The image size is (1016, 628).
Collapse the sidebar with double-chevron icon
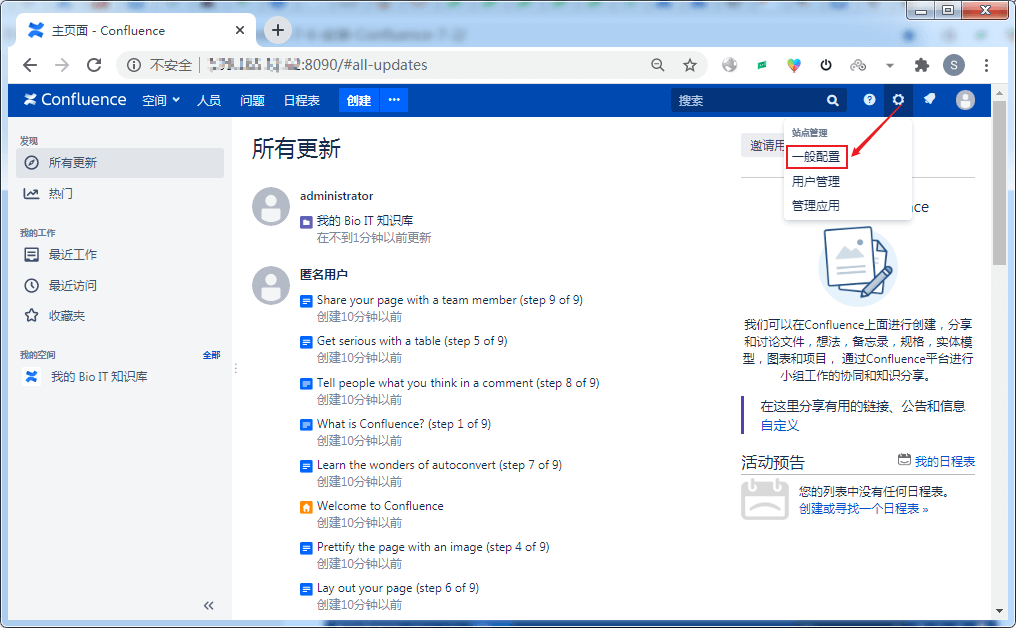[209, 605]
